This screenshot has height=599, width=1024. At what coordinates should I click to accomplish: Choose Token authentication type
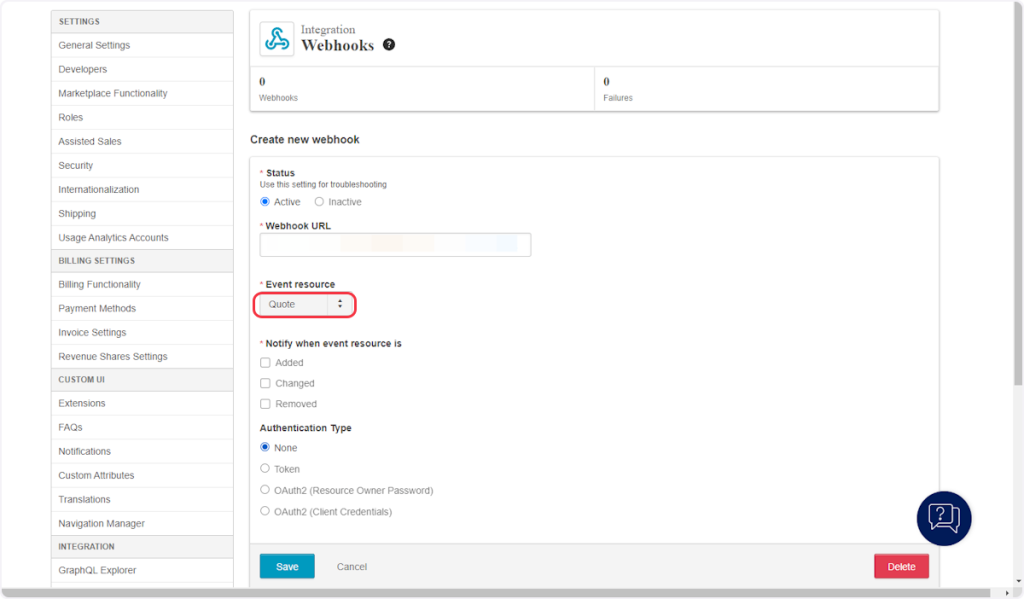pos(265,469)
